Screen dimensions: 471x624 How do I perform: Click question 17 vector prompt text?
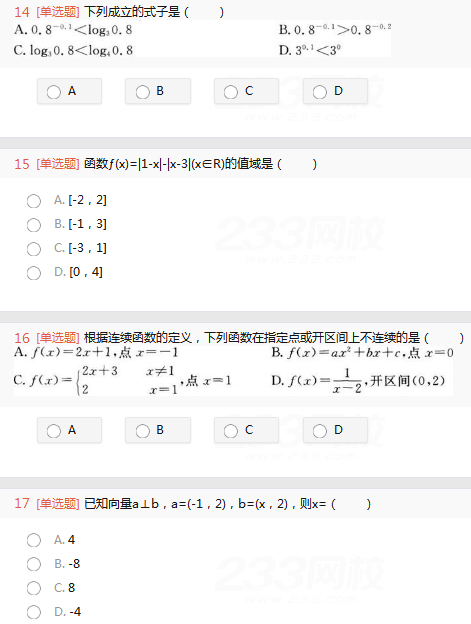pyautogui.click(x=227, y=504)
